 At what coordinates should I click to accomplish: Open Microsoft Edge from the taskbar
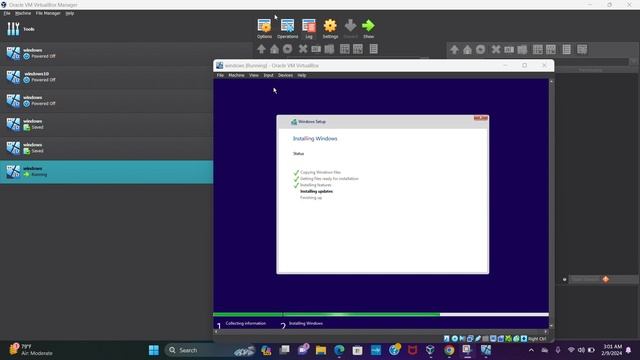(x=339, y=350)
